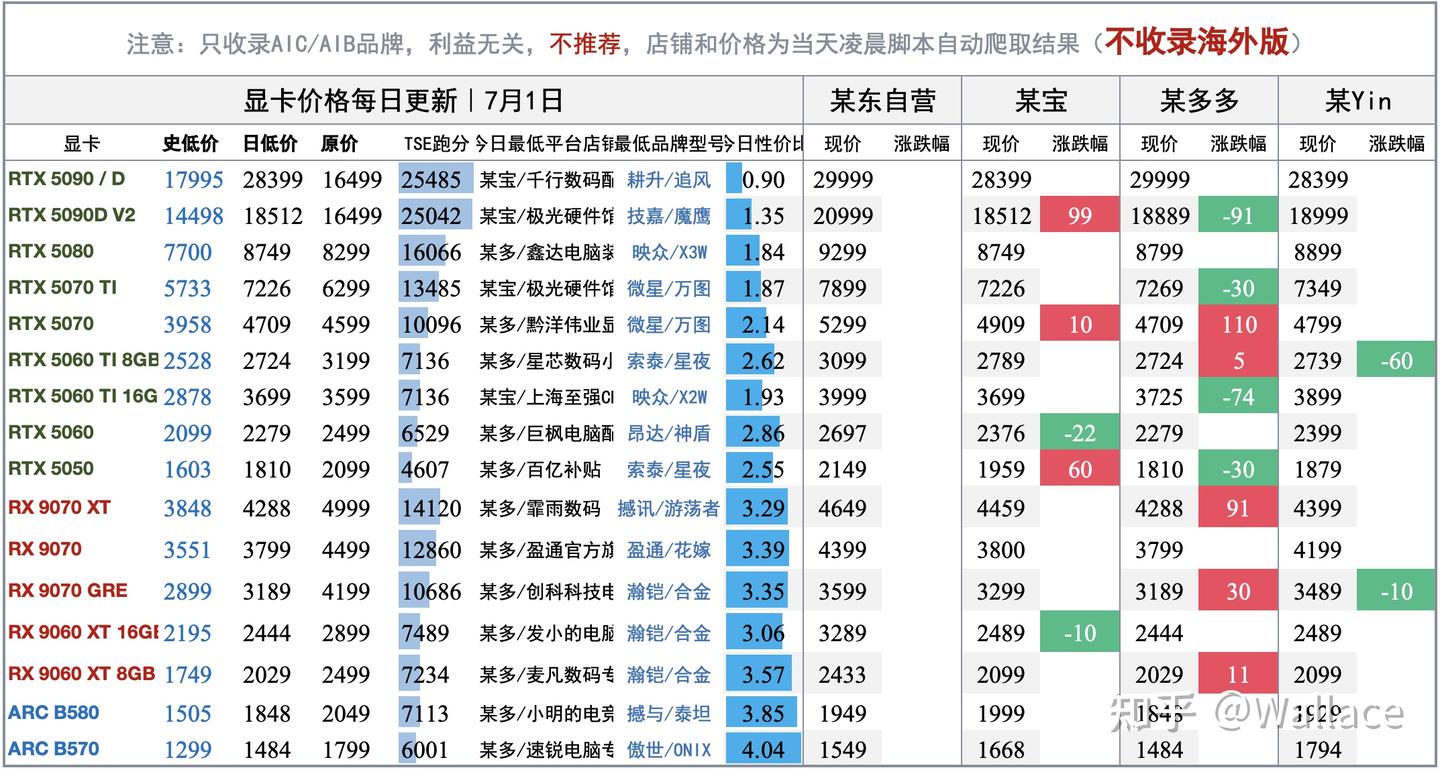Click the red '91' cell in RX 9070 XT row

point(1238,508)
